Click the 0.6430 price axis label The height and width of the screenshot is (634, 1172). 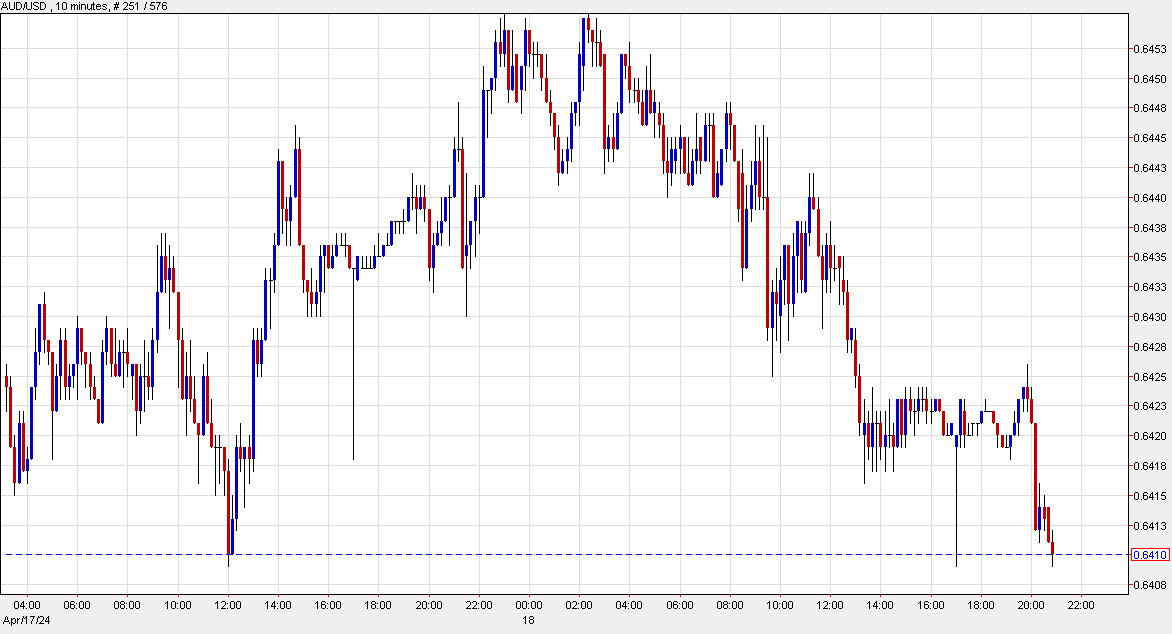(1148, 319)
